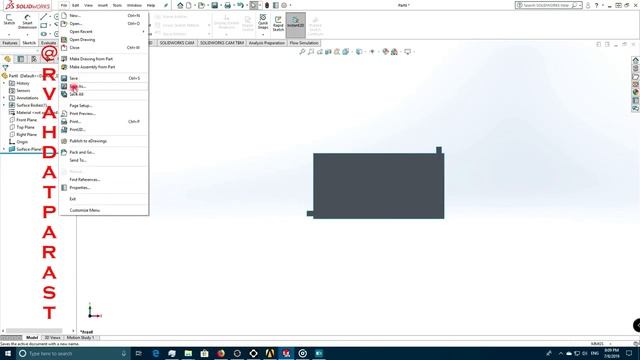Choose Save All in File menu
The height and width of the screenshot is (360, 640).
click(x=104, y=94)
